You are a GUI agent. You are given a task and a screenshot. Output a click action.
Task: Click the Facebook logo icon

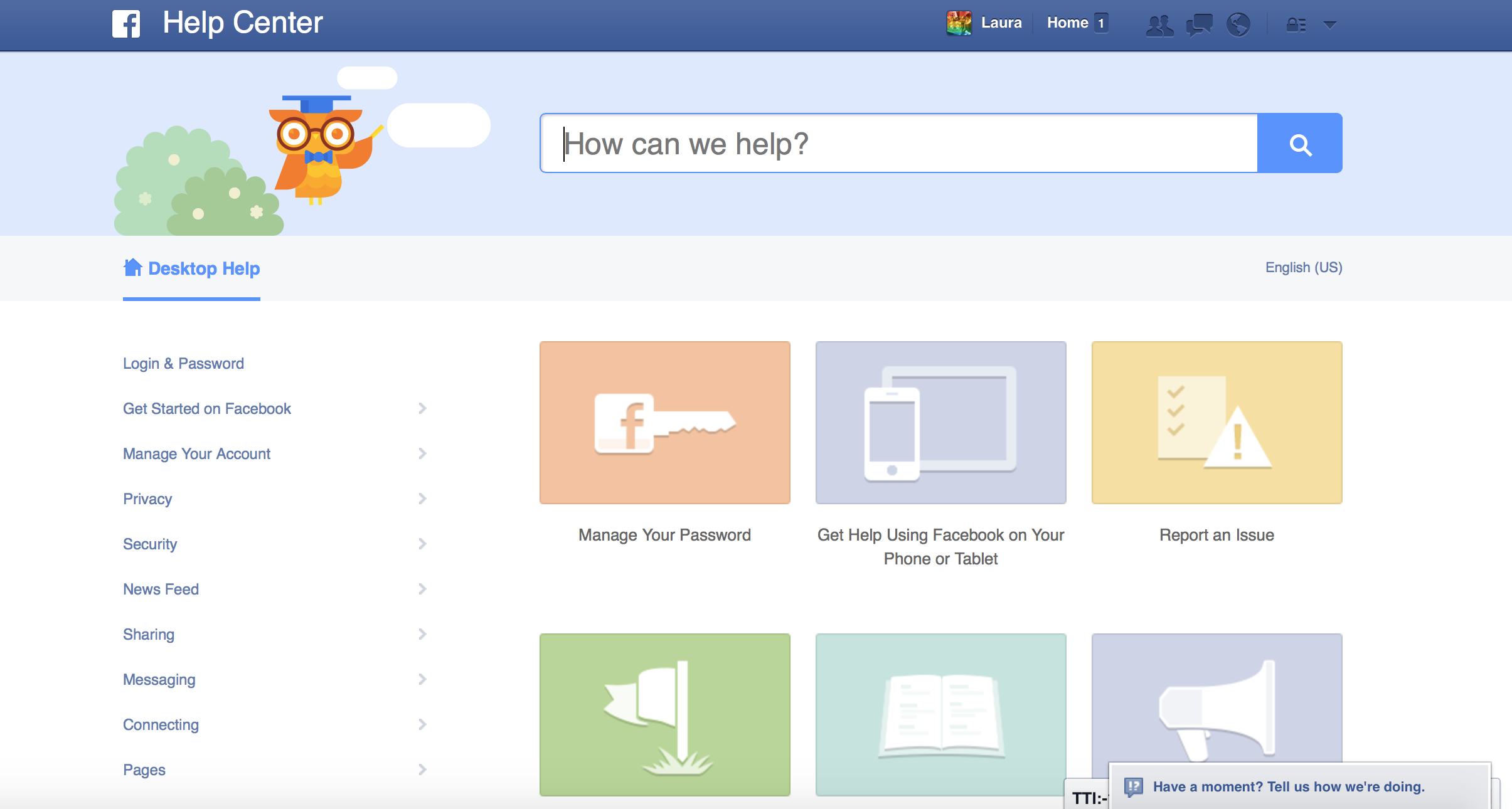126,24
